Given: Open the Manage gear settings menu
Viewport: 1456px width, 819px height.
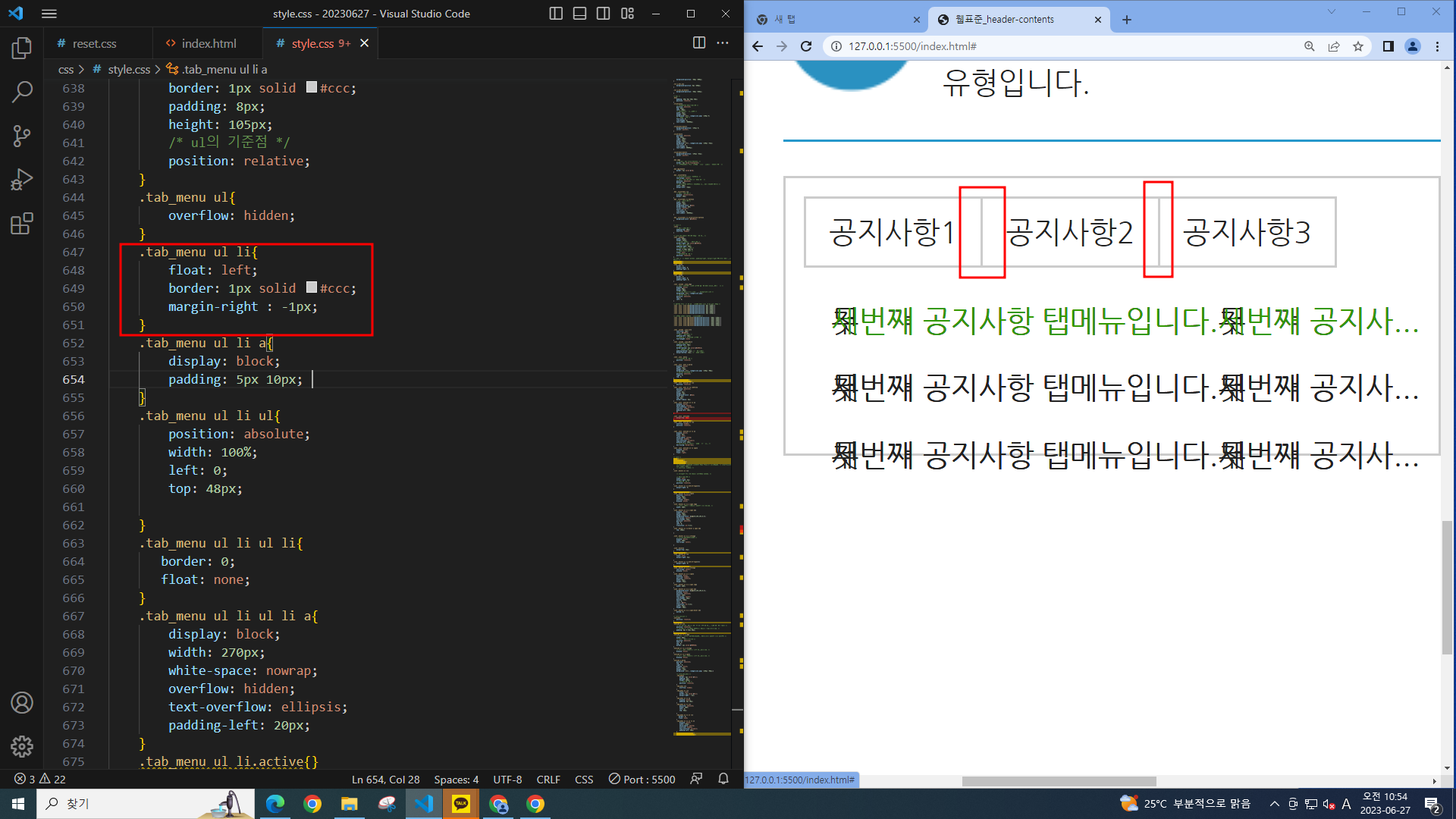Looking at the screenshot, I should click(21, 746).
